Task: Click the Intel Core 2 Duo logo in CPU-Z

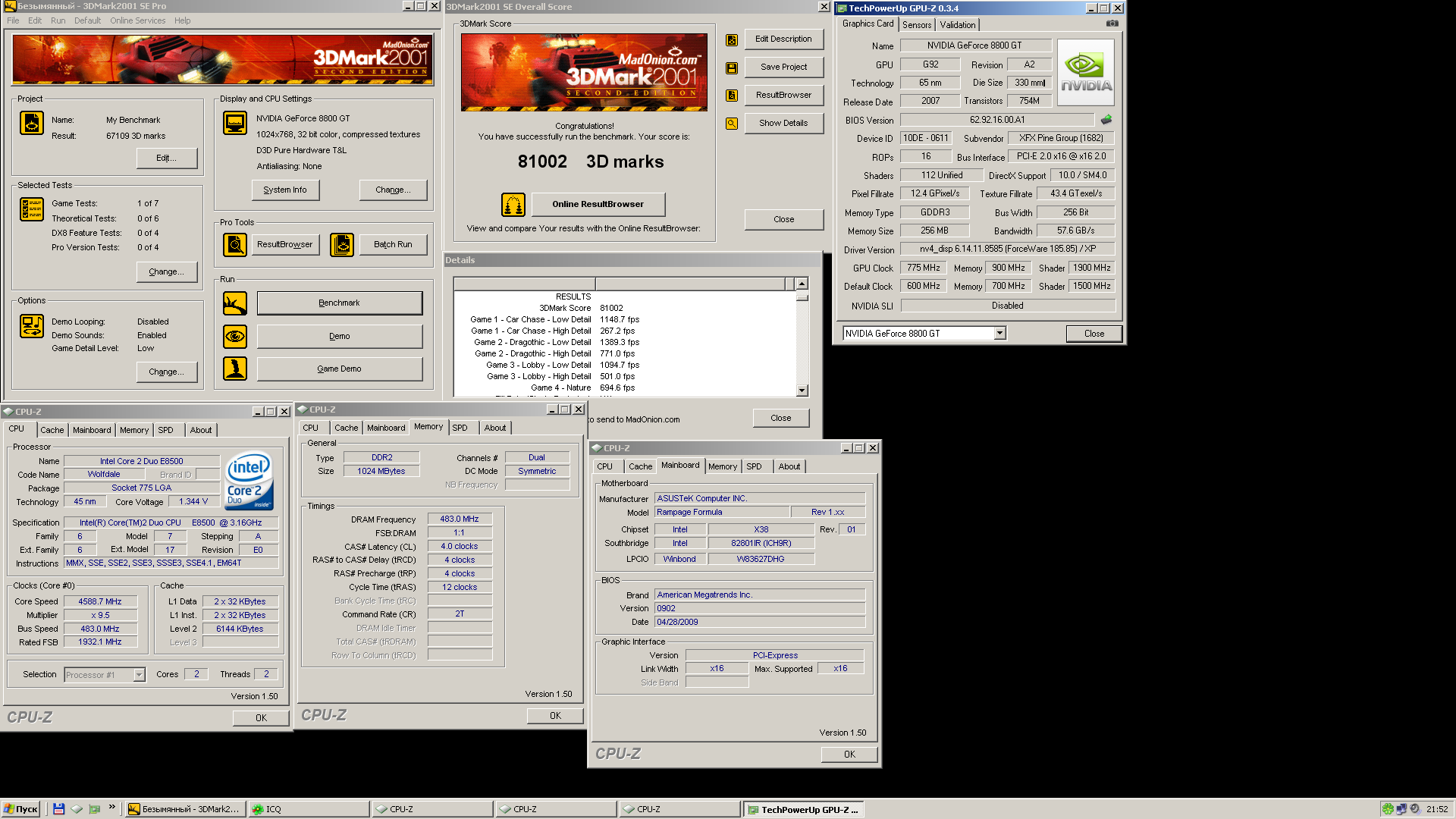Action: tap(249, 482)
